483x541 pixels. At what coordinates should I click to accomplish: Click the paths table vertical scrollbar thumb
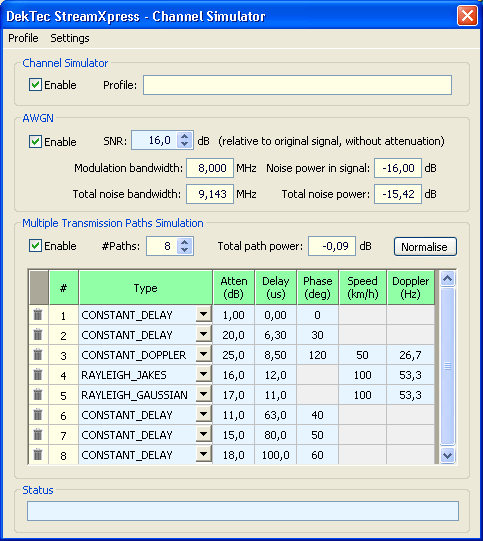point(447,366)
